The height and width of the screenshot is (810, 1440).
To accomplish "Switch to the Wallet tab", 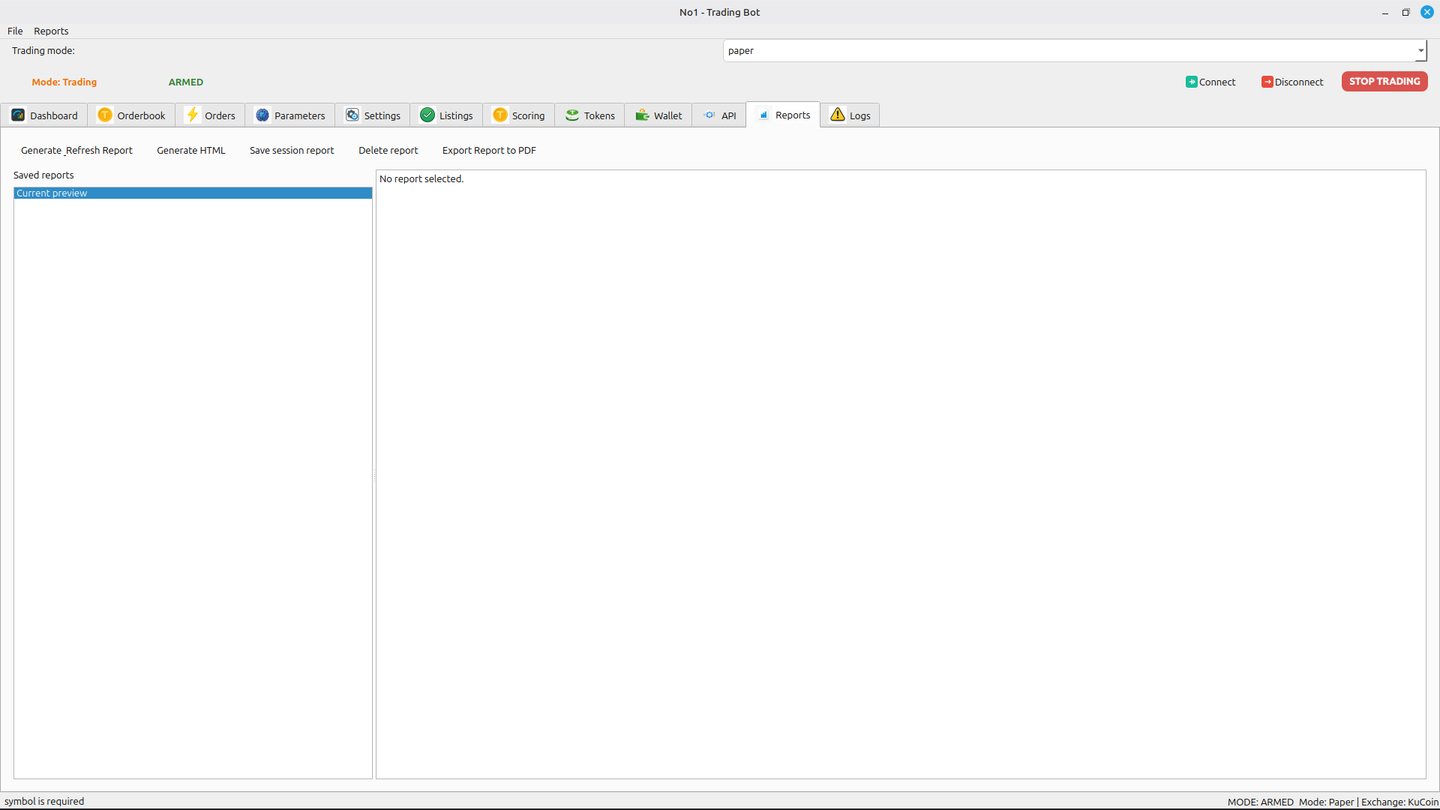I will (x=658, y=115).
